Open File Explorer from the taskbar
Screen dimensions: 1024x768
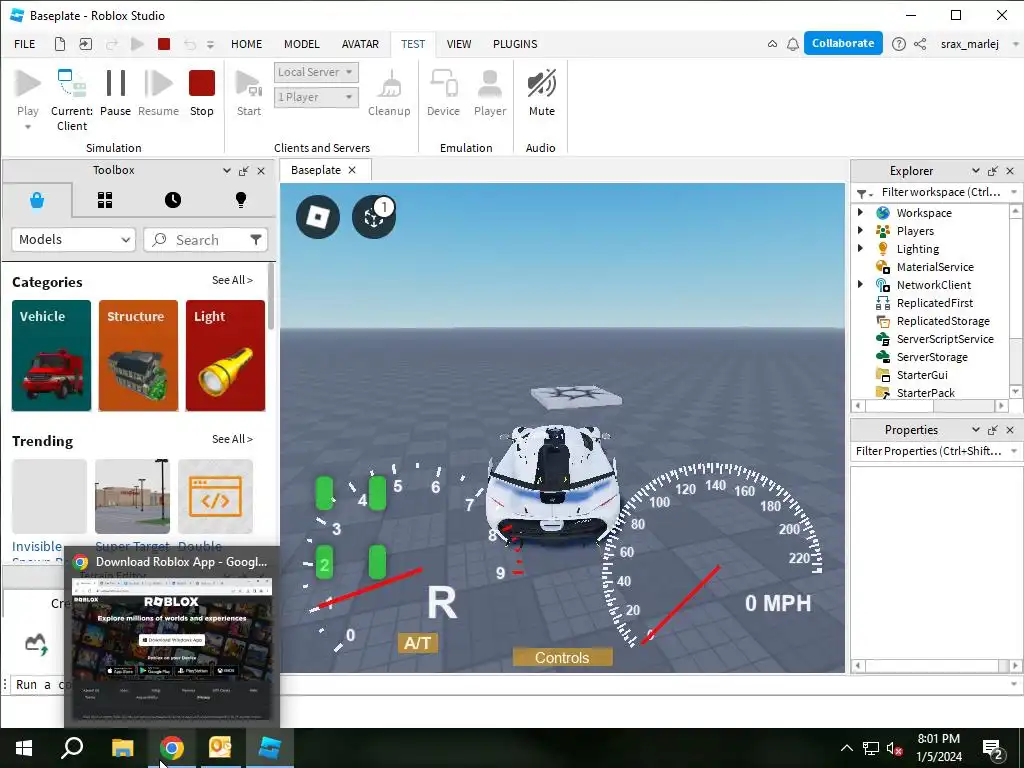click(122, 748)
